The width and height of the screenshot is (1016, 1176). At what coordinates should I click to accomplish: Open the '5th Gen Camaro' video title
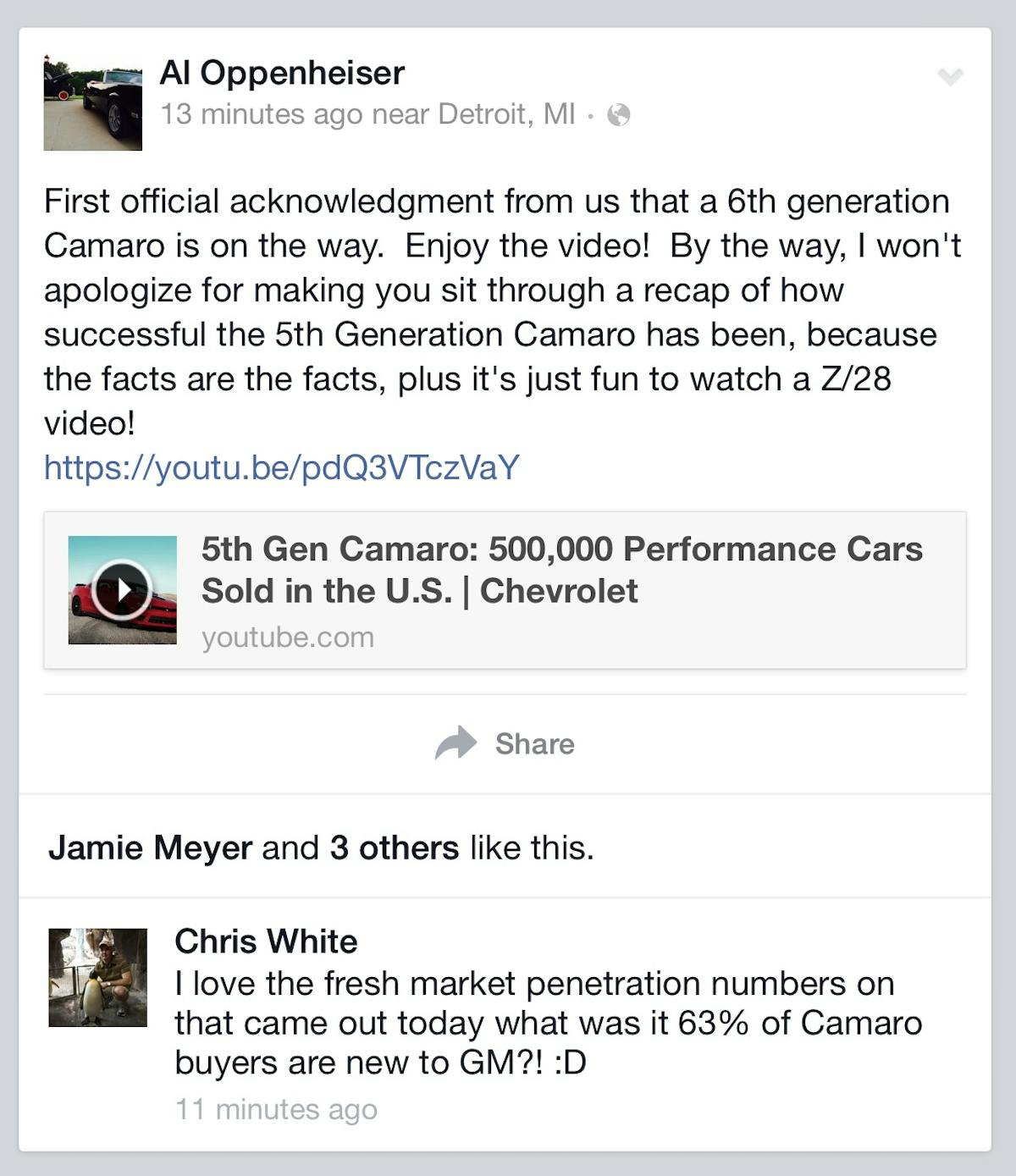click(561, 569)
